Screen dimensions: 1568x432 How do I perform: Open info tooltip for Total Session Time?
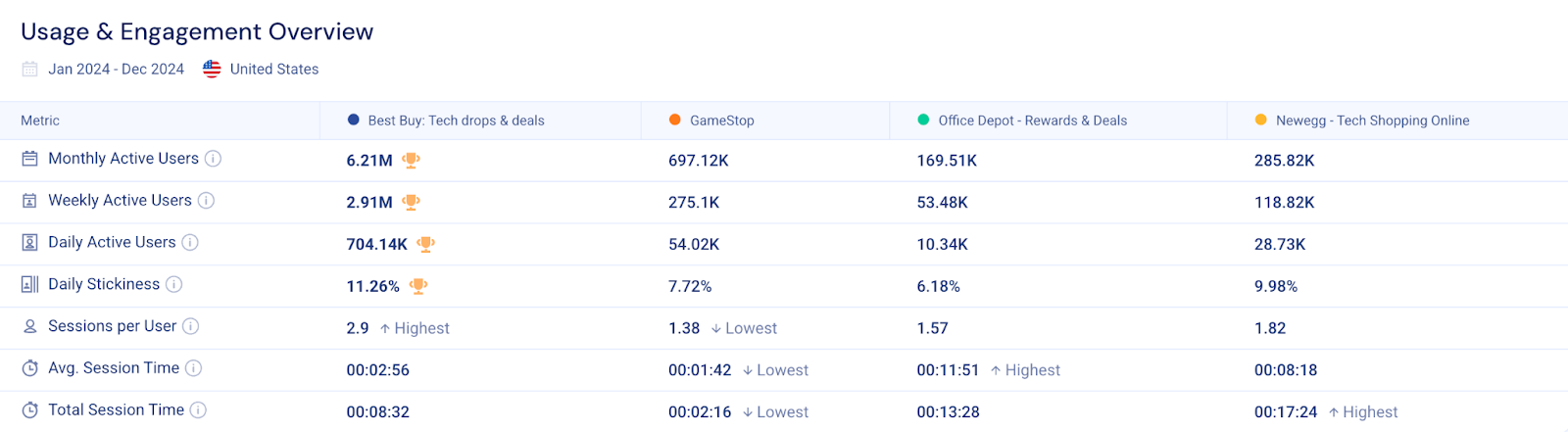(198, 410)
